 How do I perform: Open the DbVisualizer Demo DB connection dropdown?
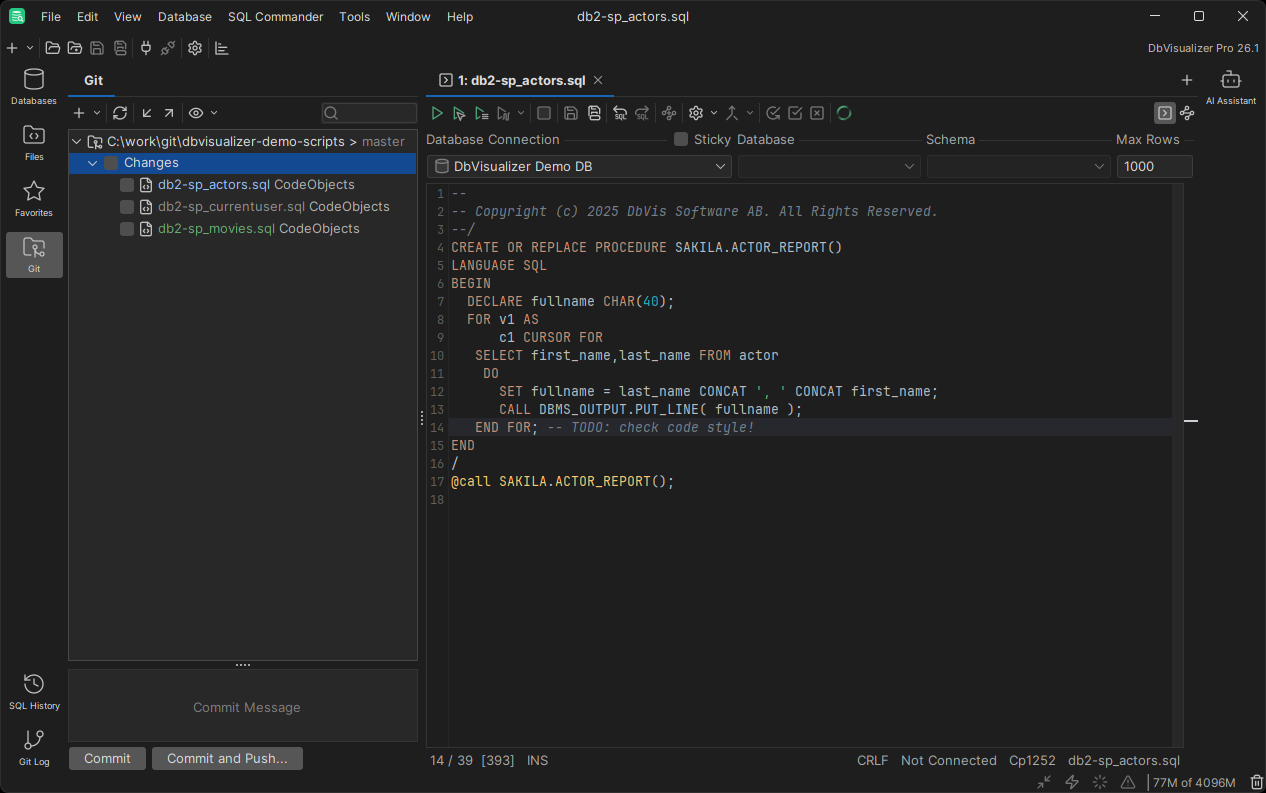click(x=579, y=167)
